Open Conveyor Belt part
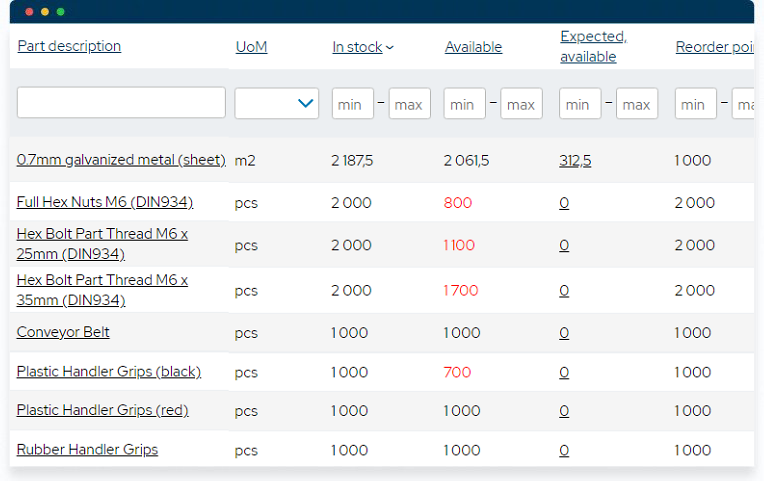 click(63, 332)
